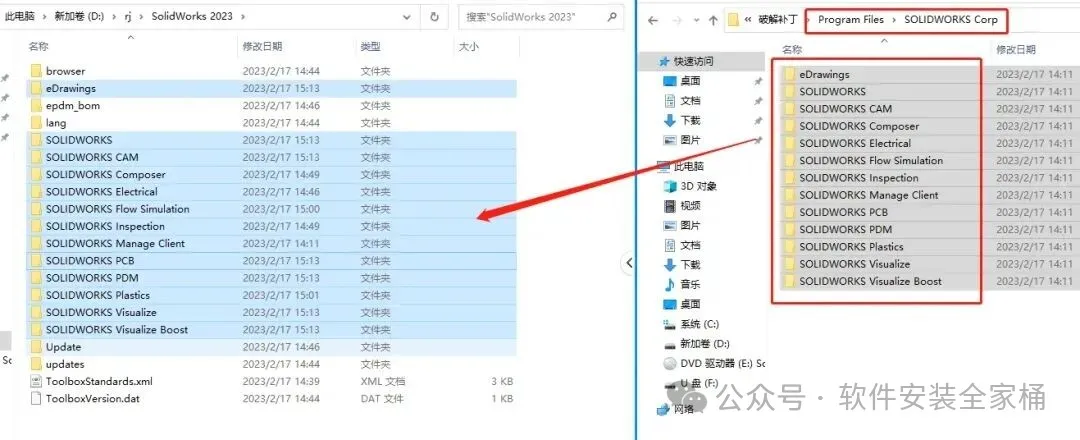Click the 破解补丁 breadcrumb segment
Viewport: 1080px width, 440px height.
tap(779, 20)
